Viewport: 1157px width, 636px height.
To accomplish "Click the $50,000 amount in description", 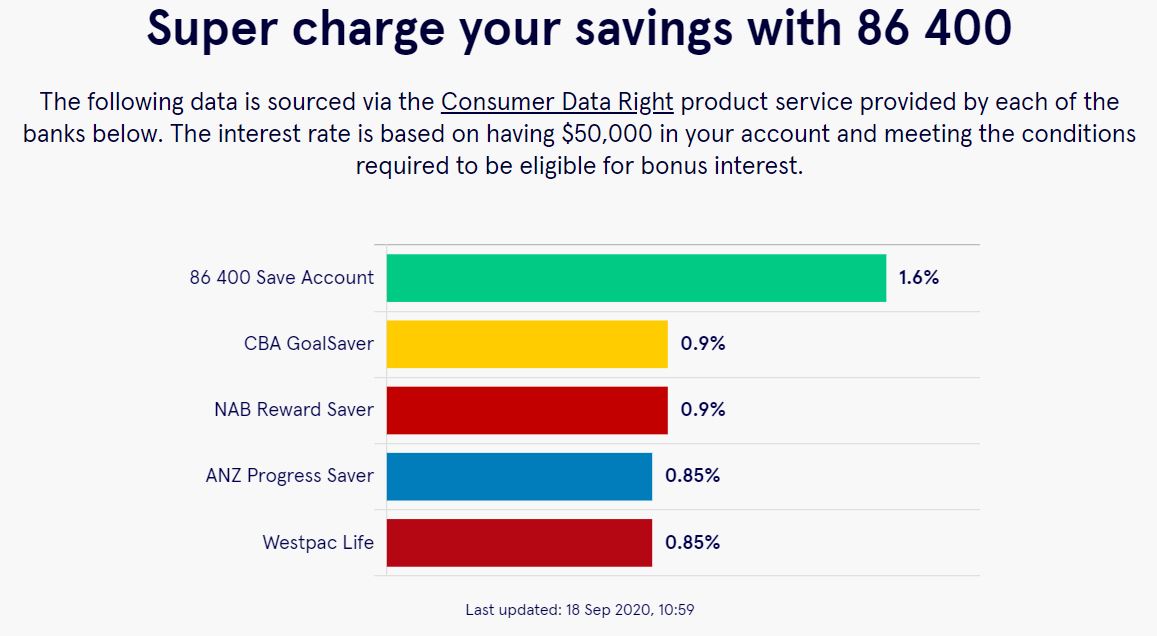I will (x=607, y=134).
